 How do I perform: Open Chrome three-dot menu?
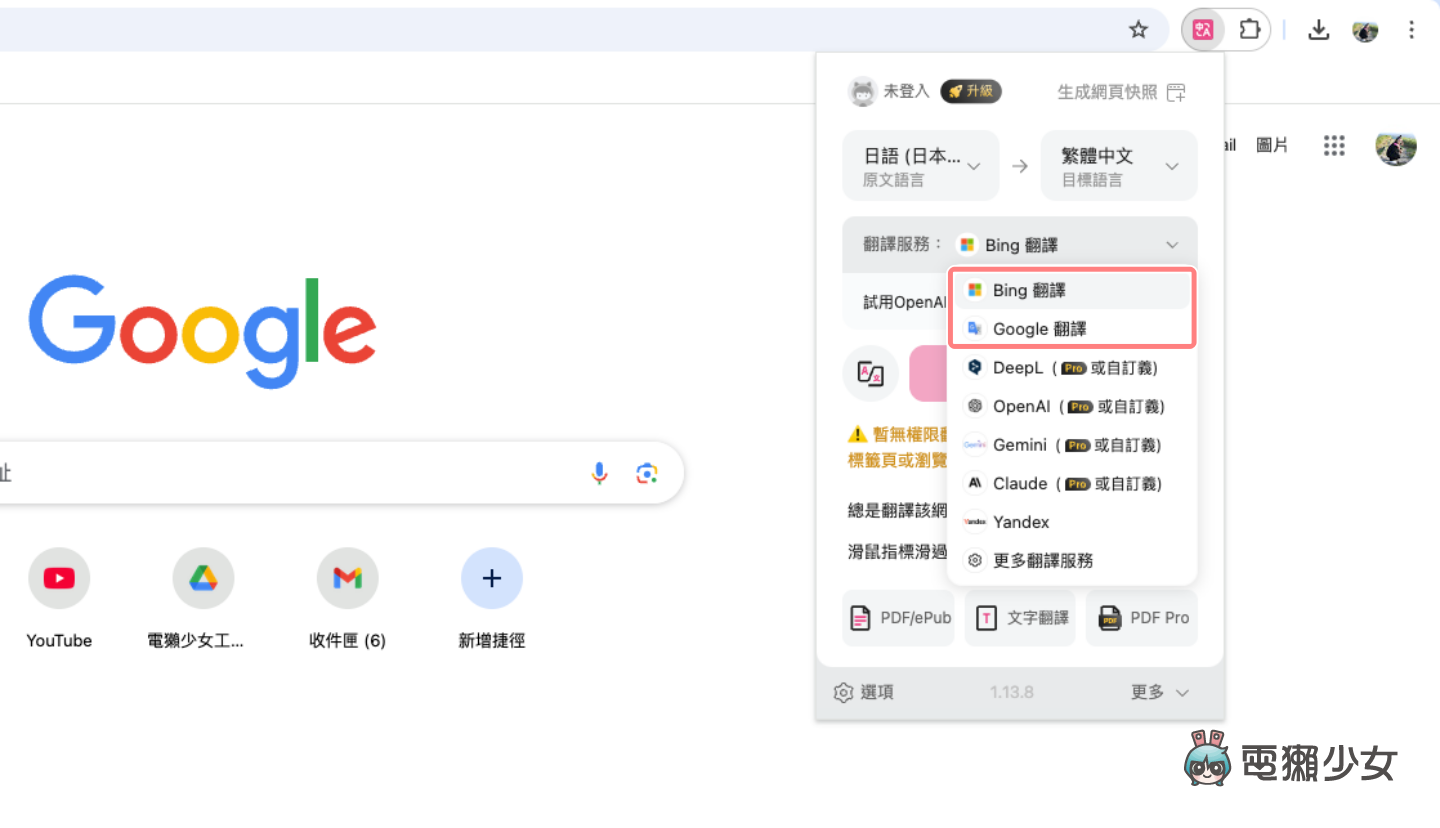coord(1411,30)
